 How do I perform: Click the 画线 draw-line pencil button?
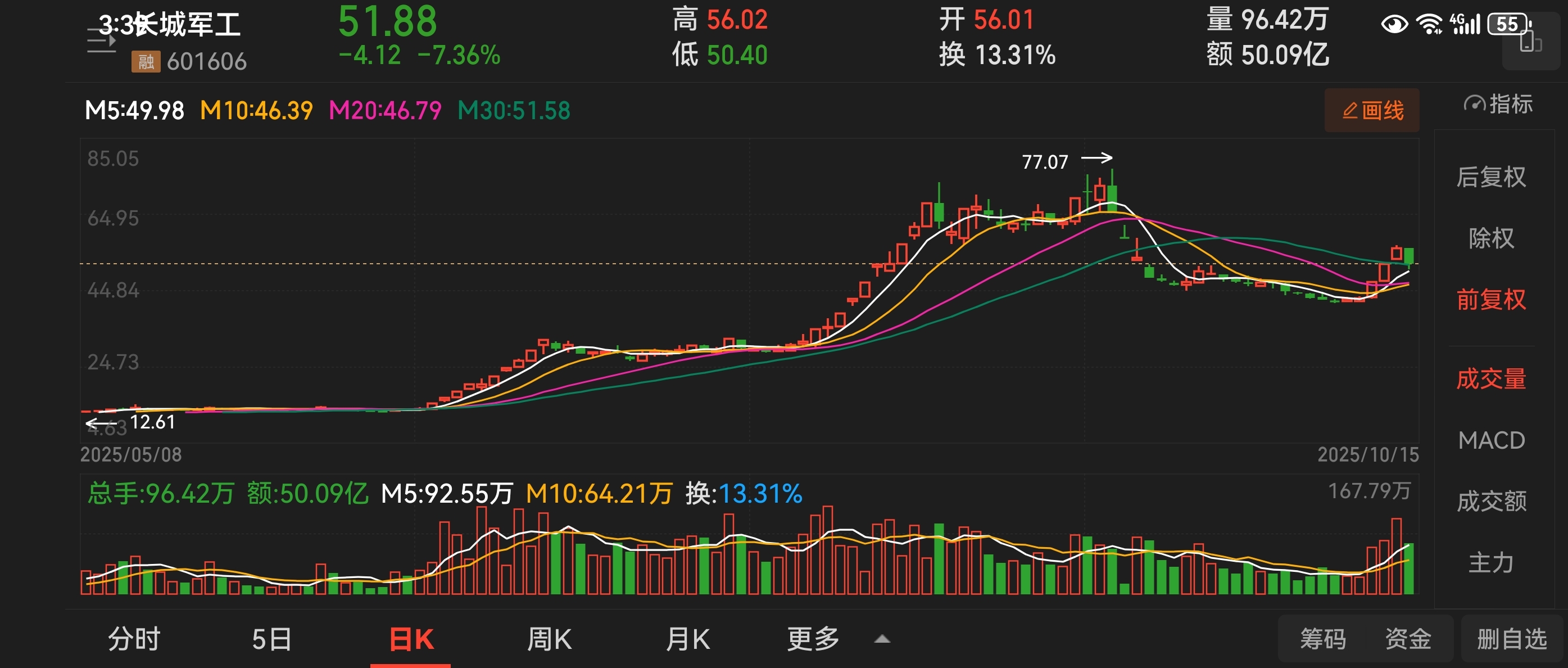pyautogui.click(x=1372, y=110)
